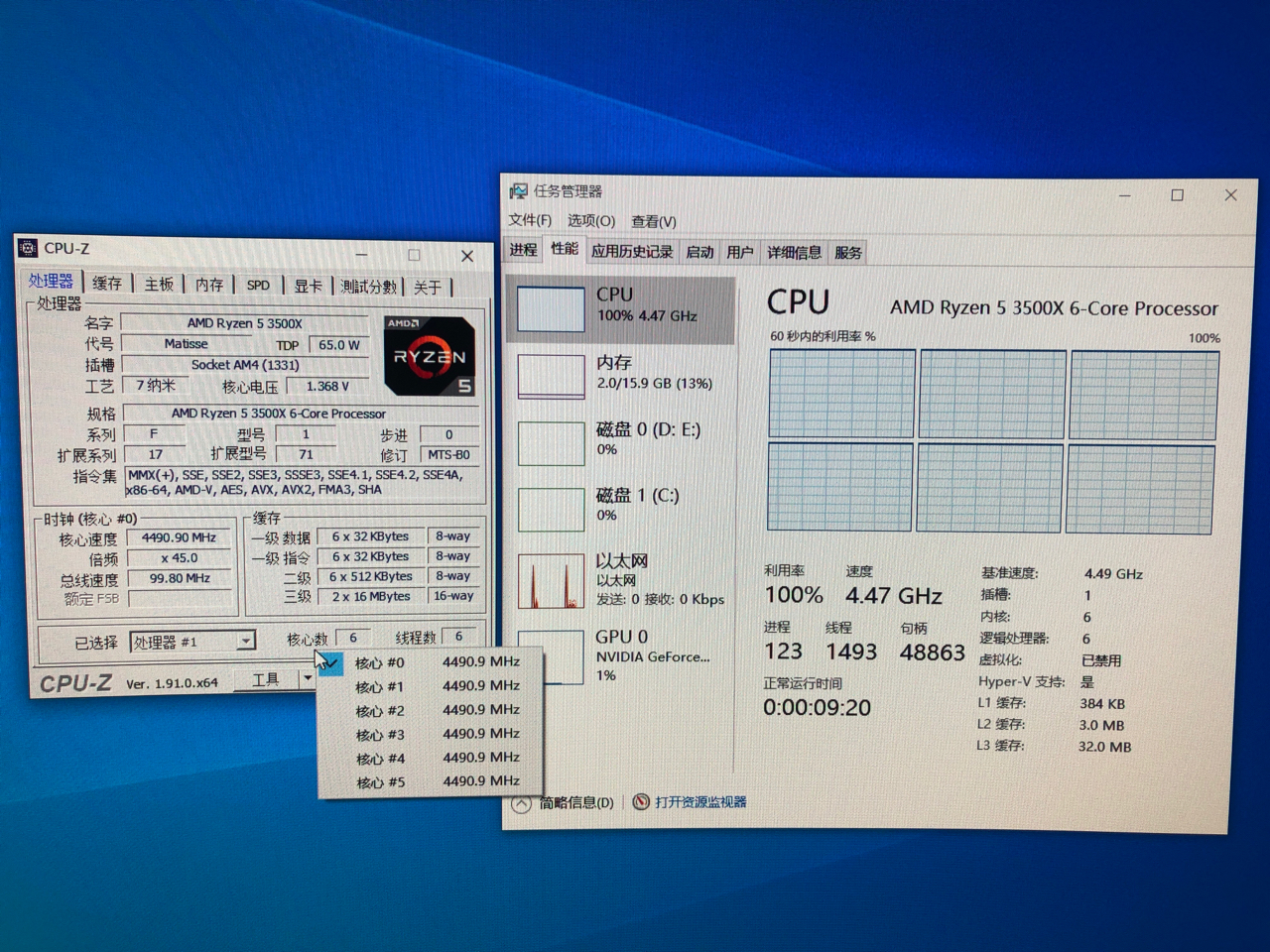Select 核心 #4 in the core list
Image resolution: width=1270 pixels, height=952 pixels.
(431, 758)
